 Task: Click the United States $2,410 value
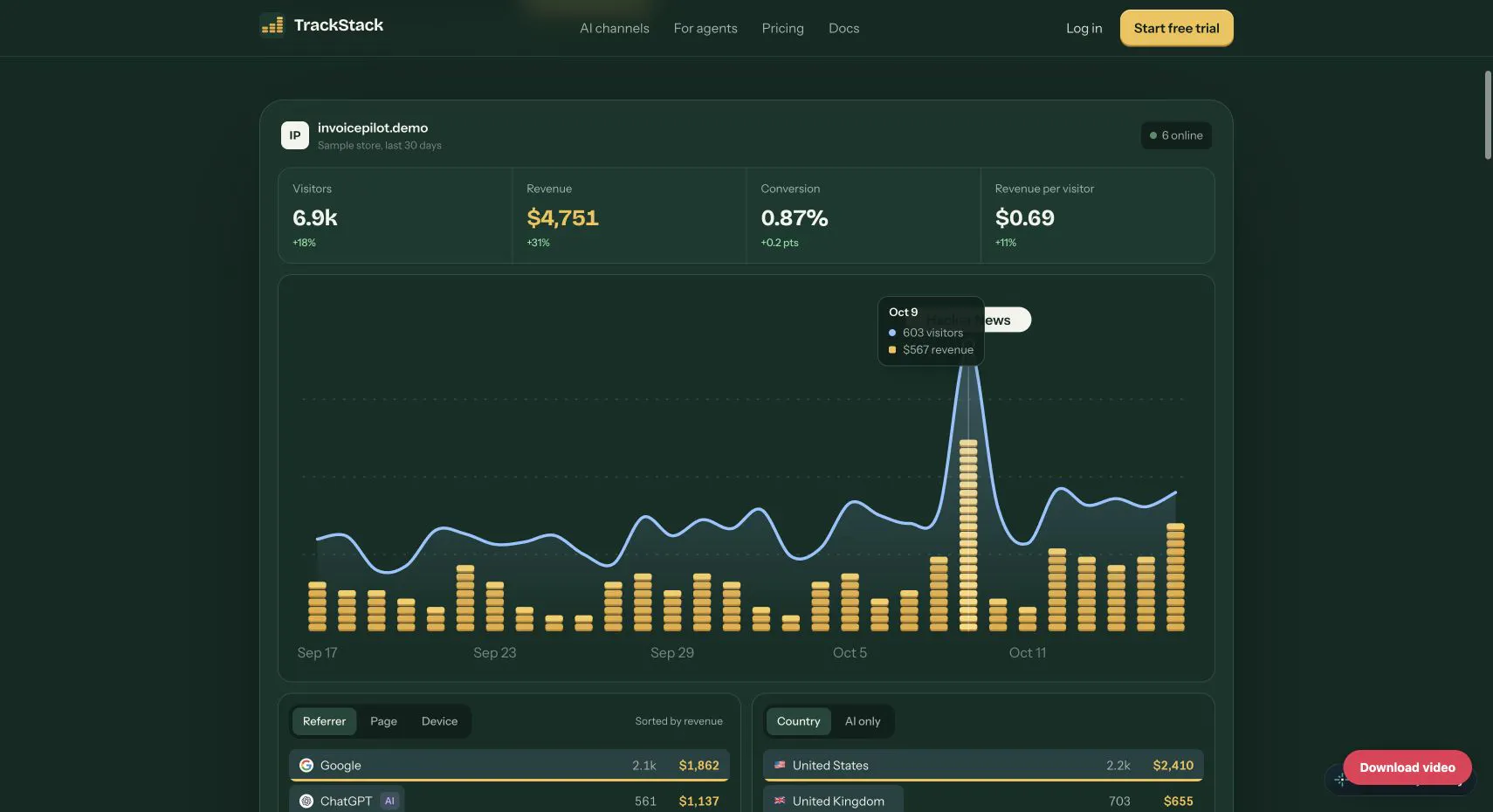pyautogui.click(x=1173, y=765)
